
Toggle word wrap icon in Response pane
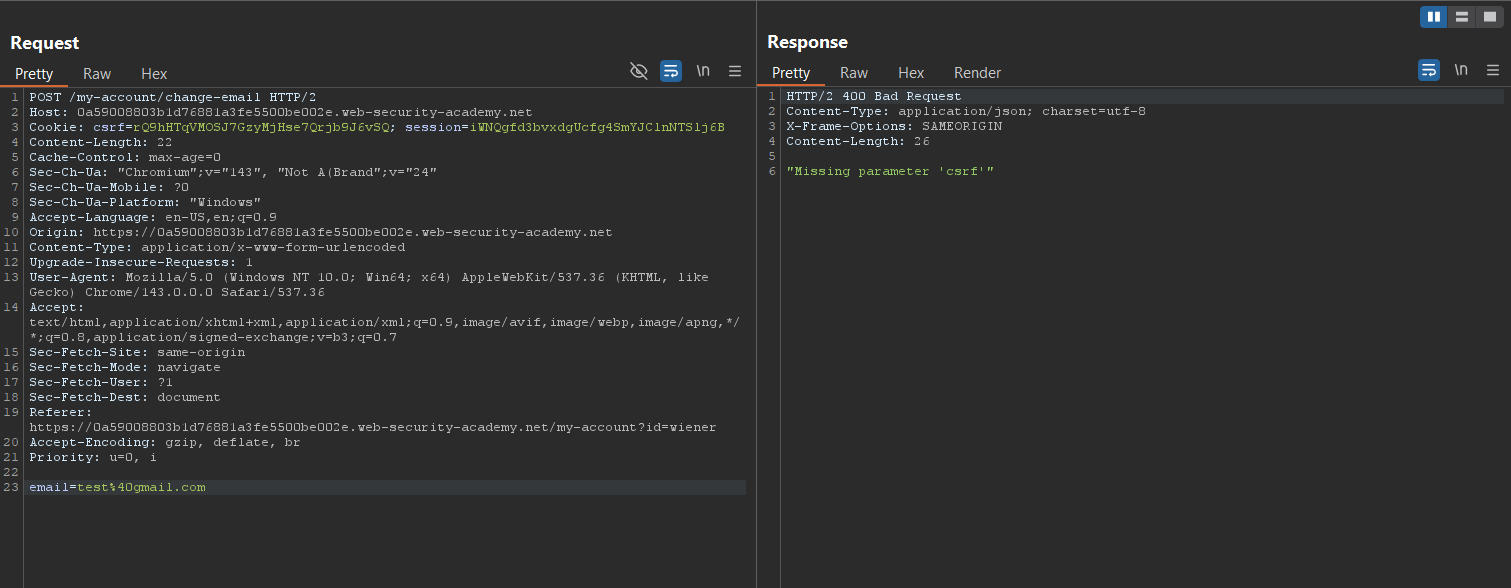(1429, 70)
